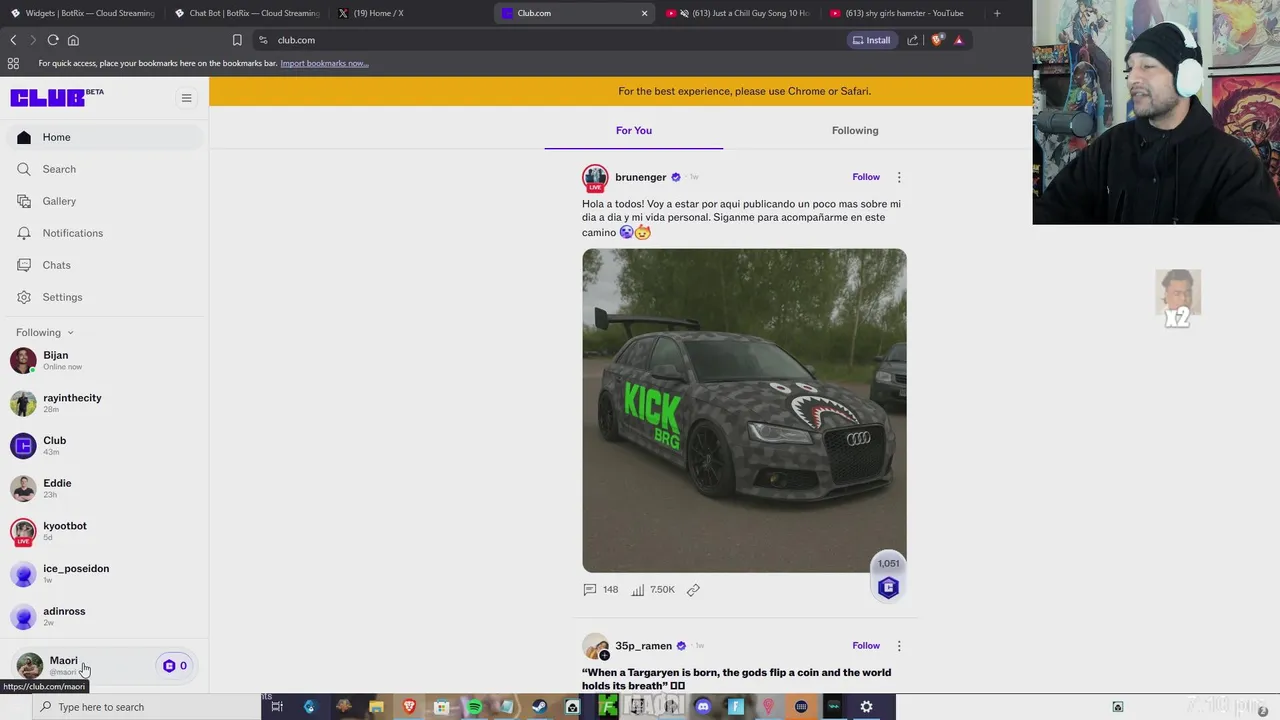The height and width of the screenshot is (720, 1280).
Task: Install the Club.com app
Action: click(x=871, y=40)
